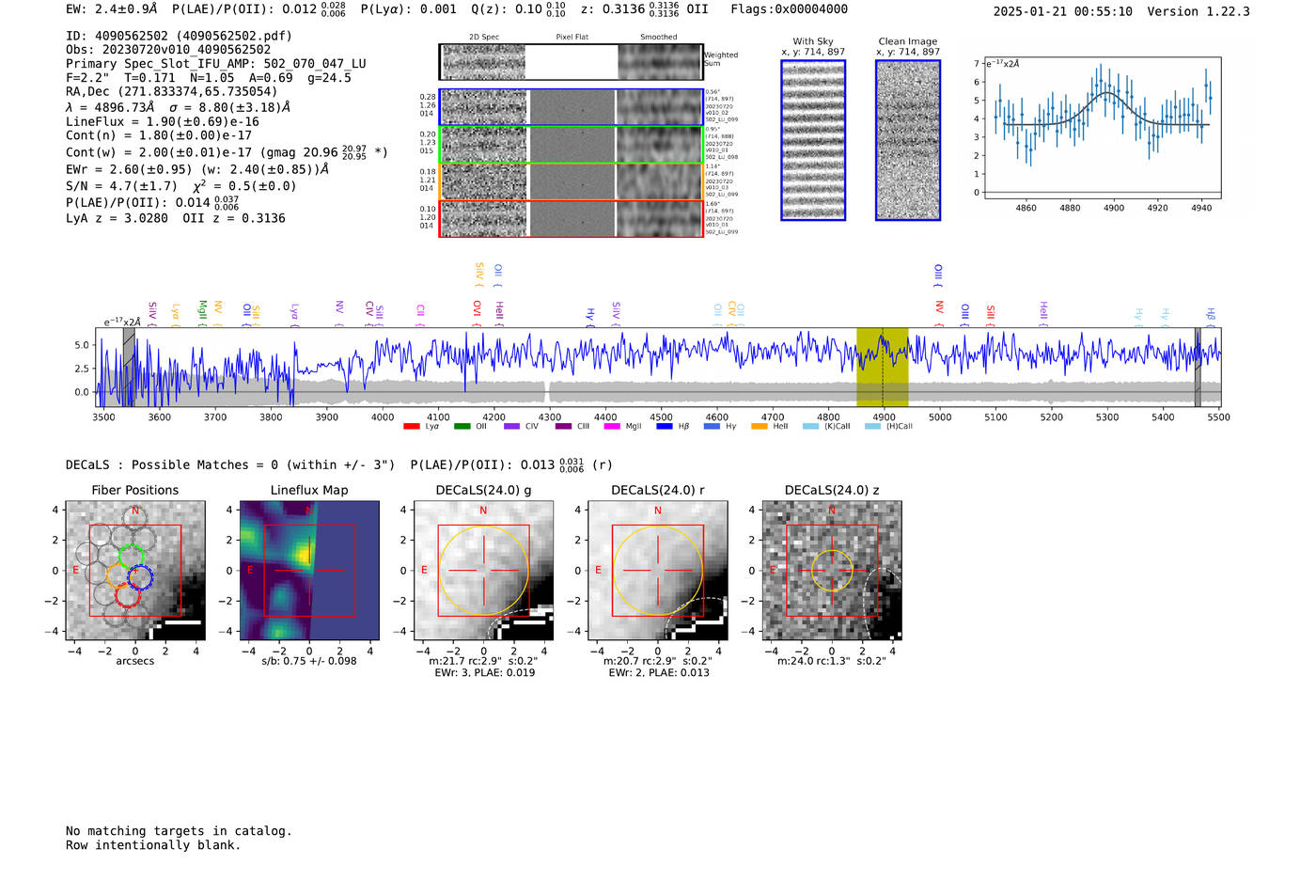
Task: Open the DECaLS(24.0) g cutout
Action: point(484,571)
